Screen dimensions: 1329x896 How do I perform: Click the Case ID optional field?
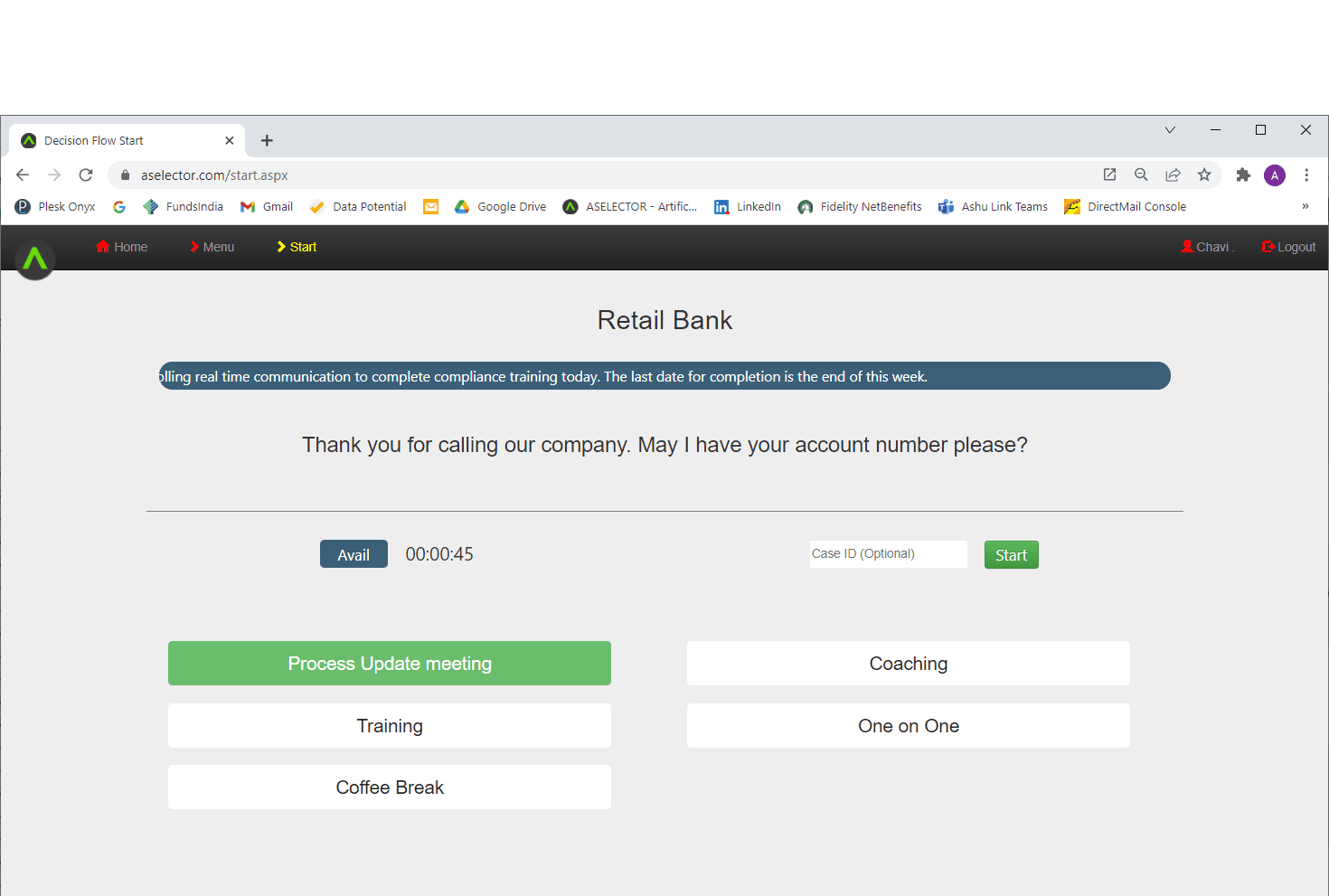tap(888, 554)
